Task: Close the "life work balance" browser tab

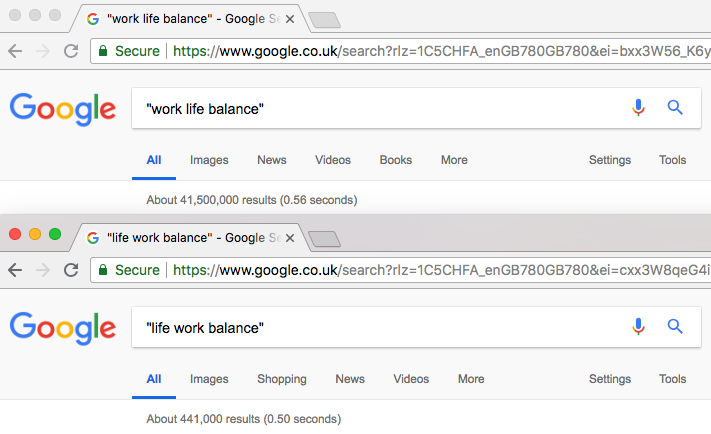Action: tap(290, 238)
